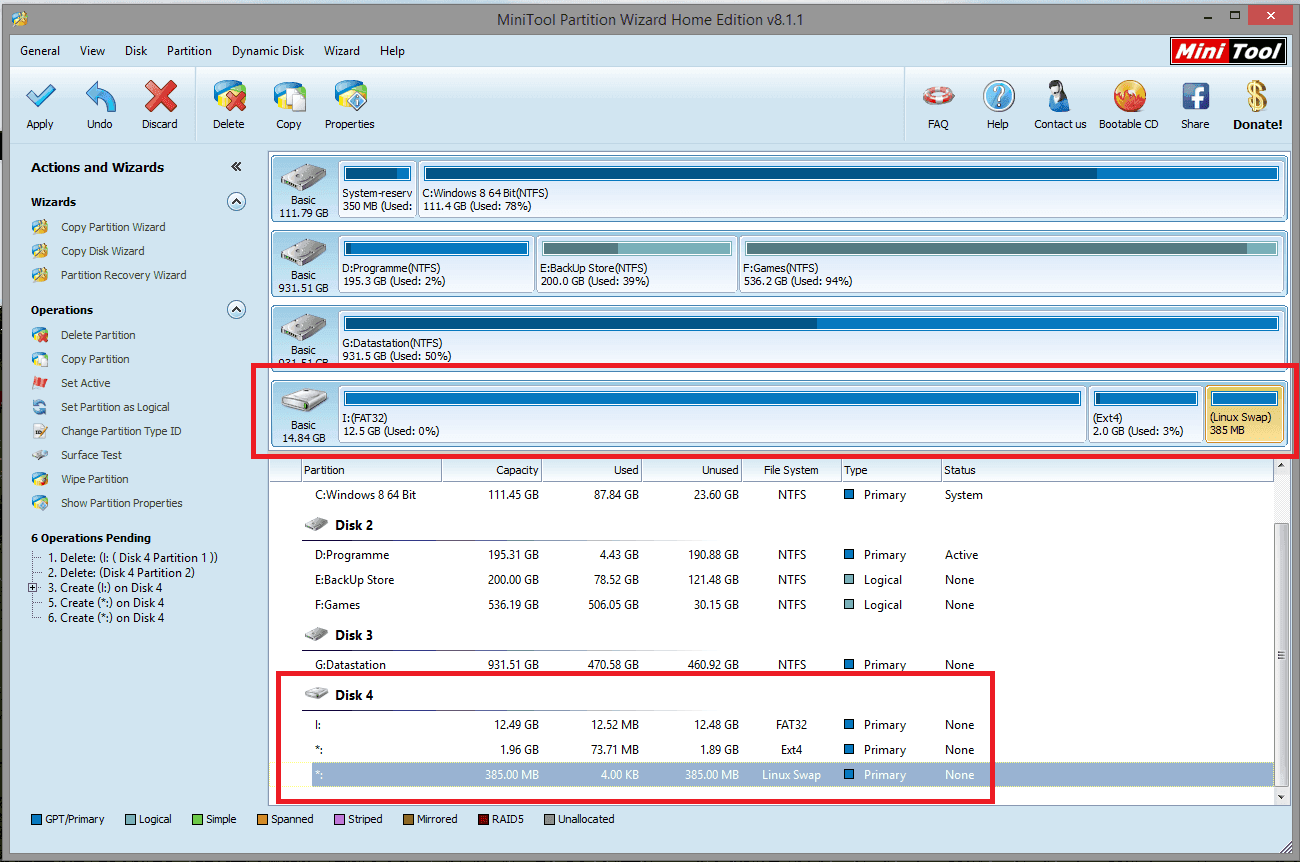Click the Delete partition toolbar icon
This screenshot has height=862, width=1300.
pos(229,98)
